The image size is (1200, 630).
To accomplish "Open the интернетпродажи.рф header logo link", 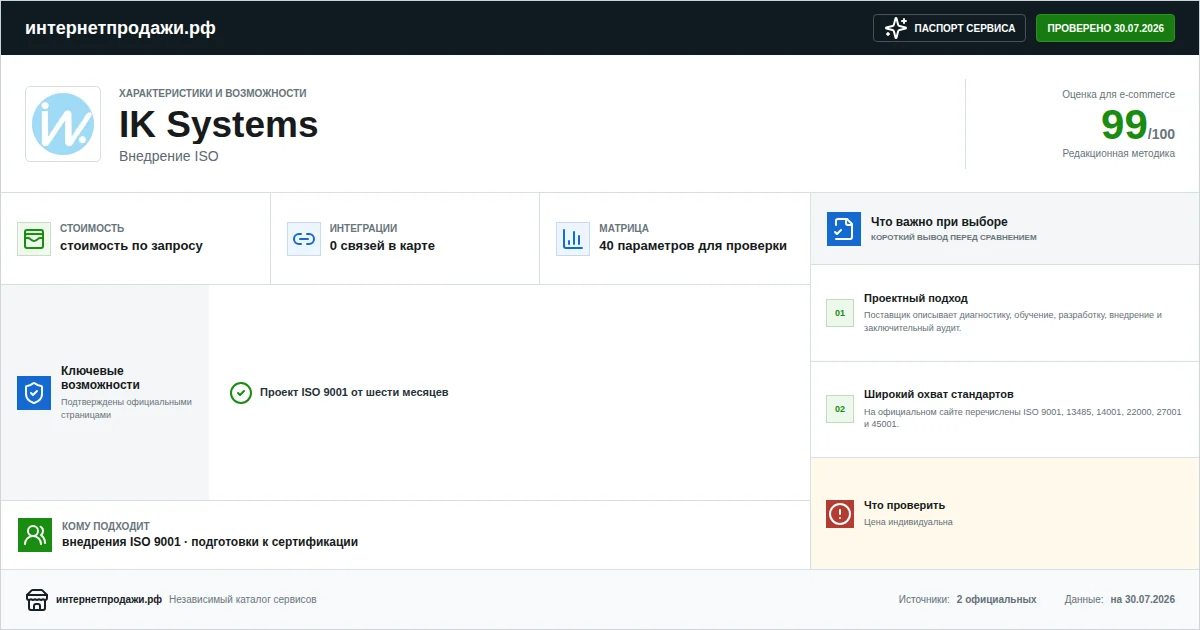I will coord(120,28).
